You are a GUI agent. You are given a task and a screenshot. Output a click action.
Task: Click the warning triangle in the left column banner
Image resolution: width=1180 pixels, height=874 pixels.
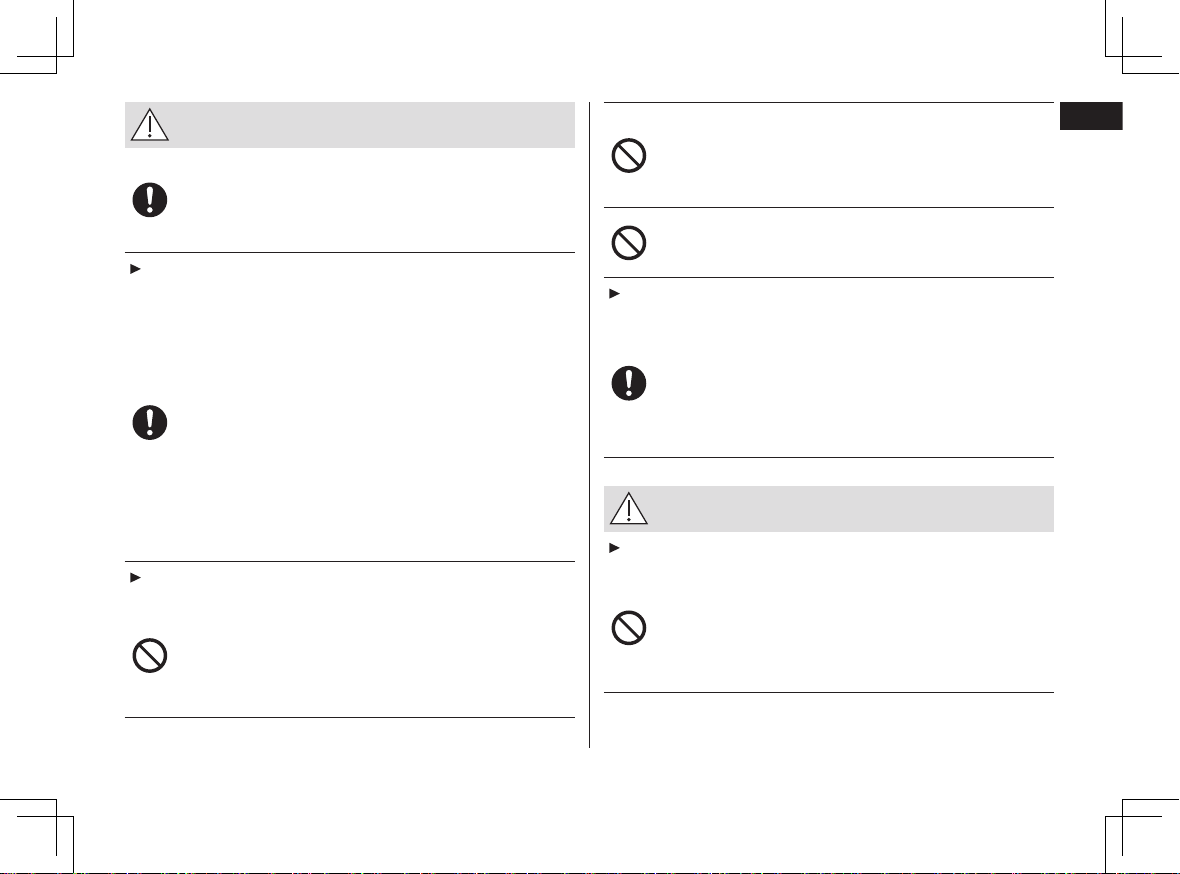(x=150, y=125)
